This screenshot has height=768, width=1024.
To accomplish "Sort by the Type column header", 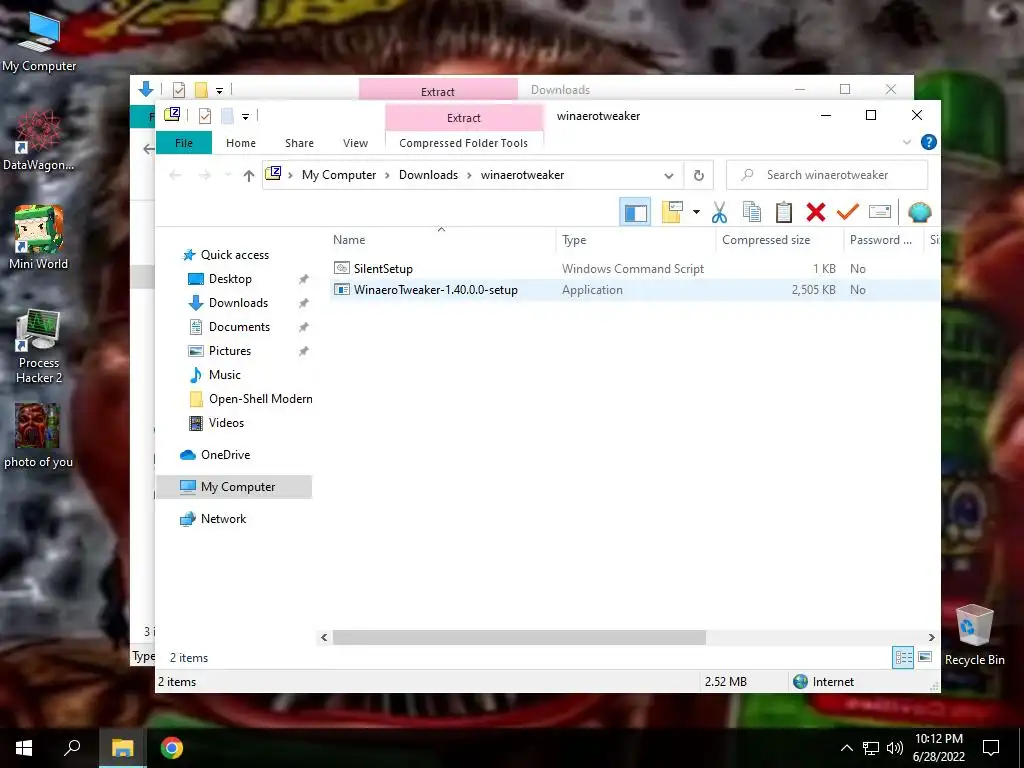I will tap(635, 240).
